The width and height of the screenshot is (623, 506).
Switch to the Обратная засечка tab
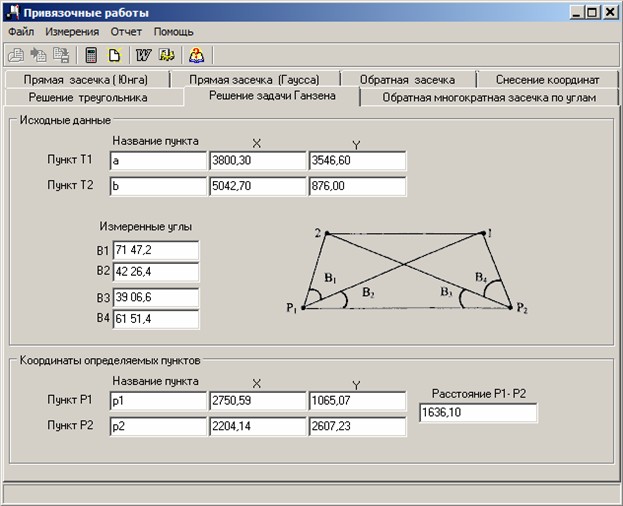point(407,80)
